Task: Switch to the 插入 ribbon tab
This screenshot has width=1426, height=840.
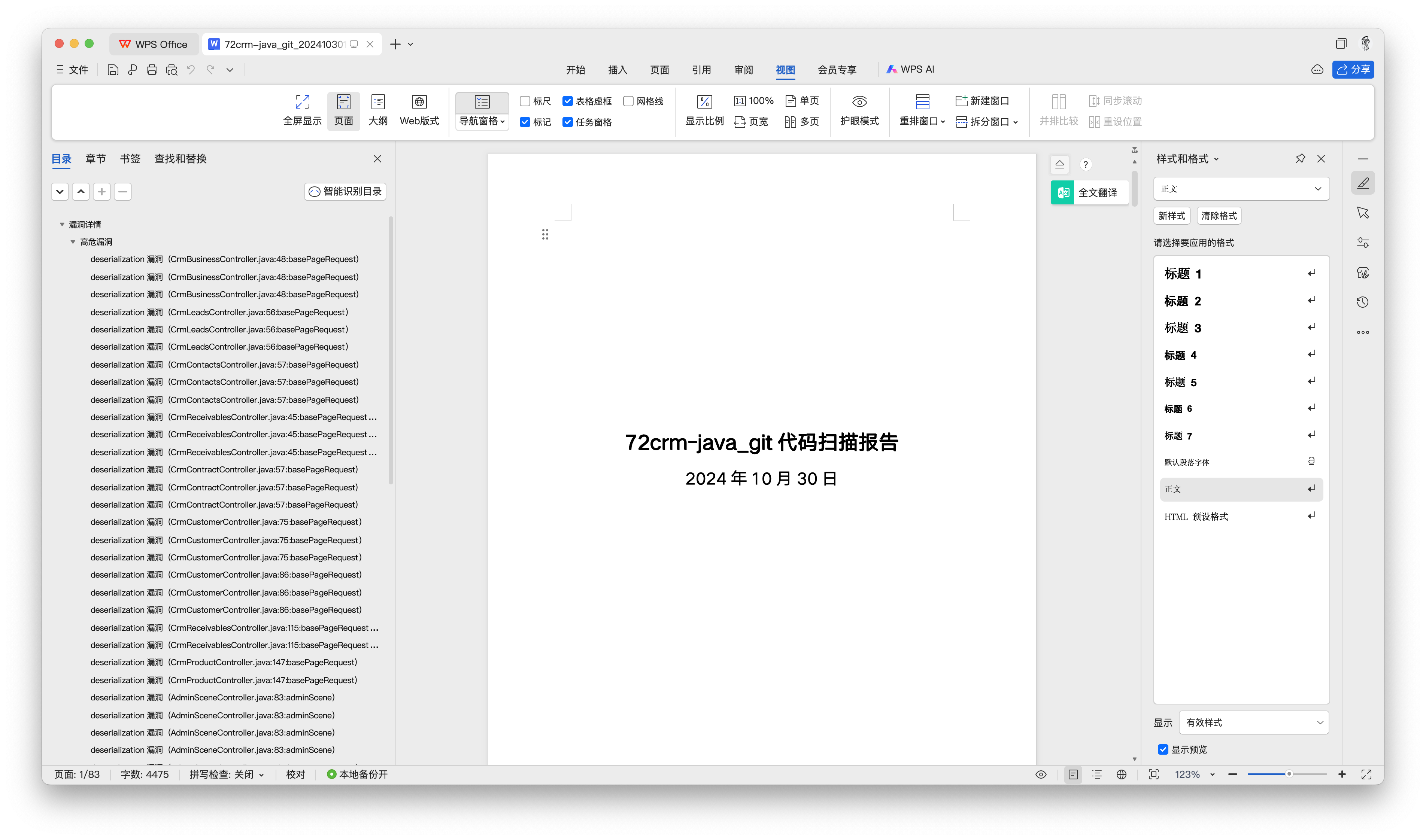Action: pos(617,70)
